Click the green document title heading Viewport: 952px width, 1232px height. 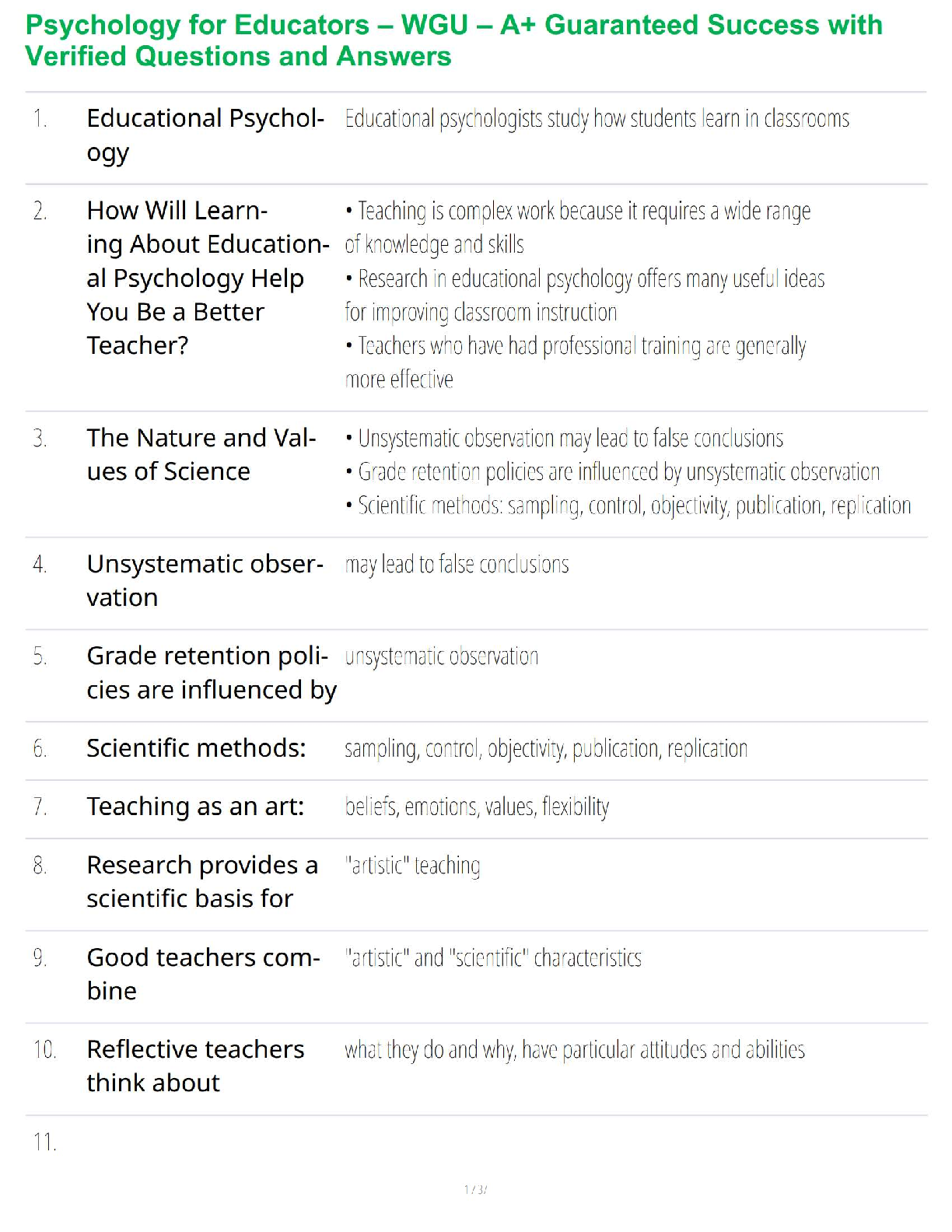[x=453, y=40]
